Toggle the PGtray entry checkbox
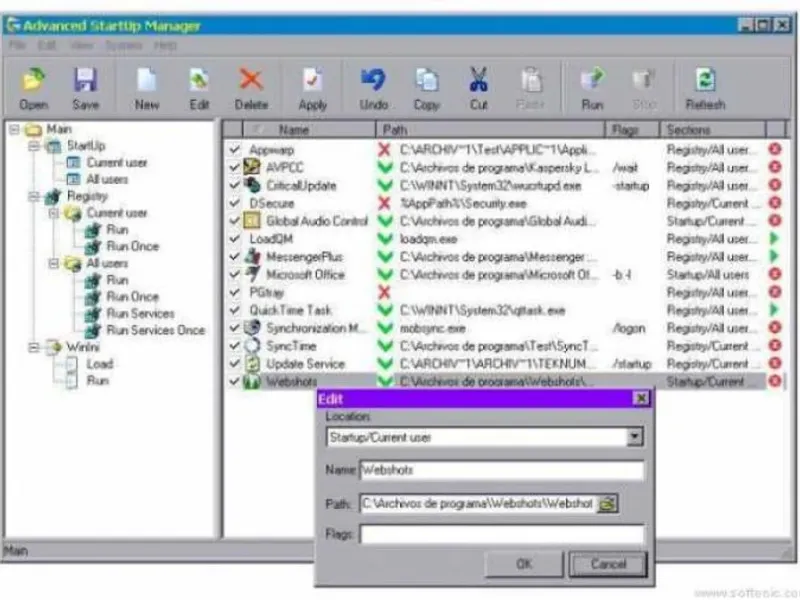Screen dimensions: 800x600 point(234,292)
